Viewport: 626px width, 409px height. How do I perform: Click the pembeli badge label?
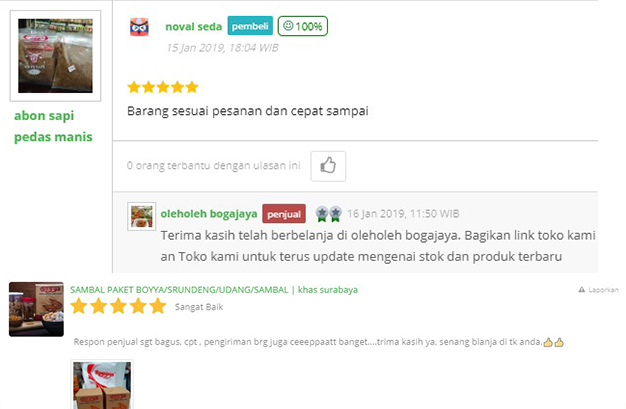click(250, 26)
